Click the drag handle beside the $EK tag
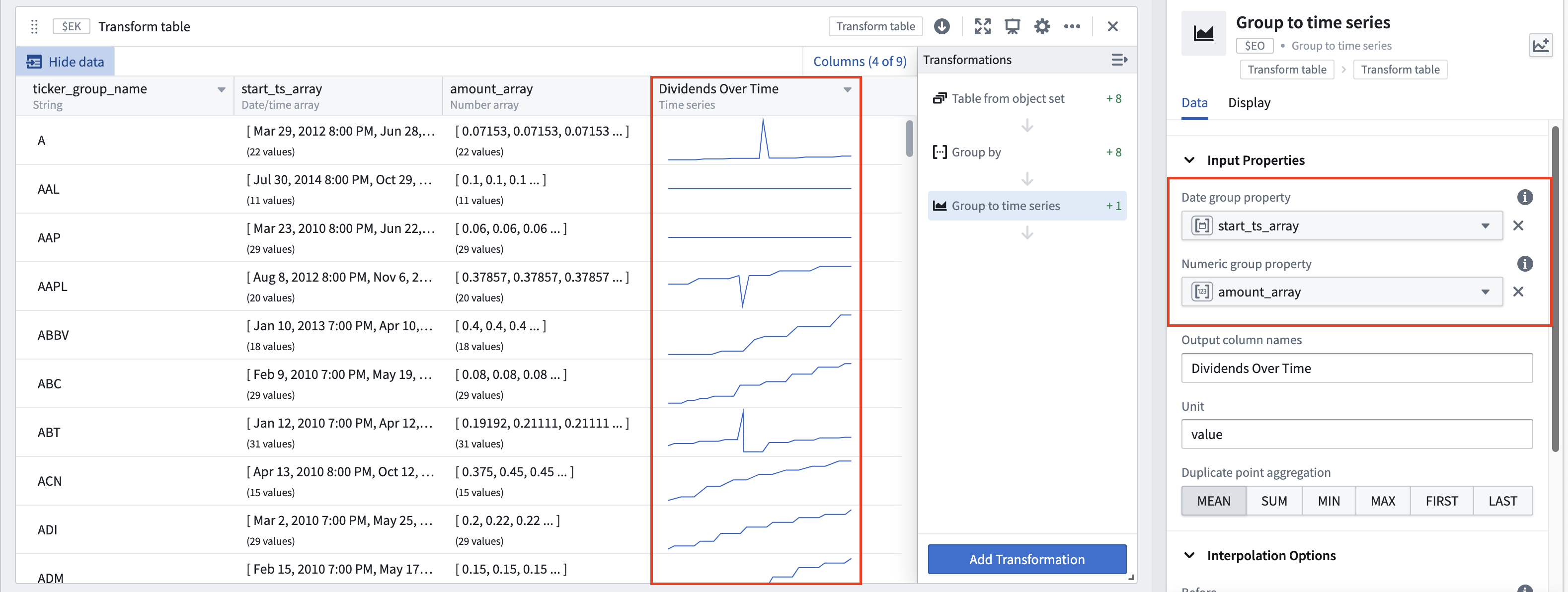Image resolution: width=1568 pixels, height=592 pixels. (34, 26)
